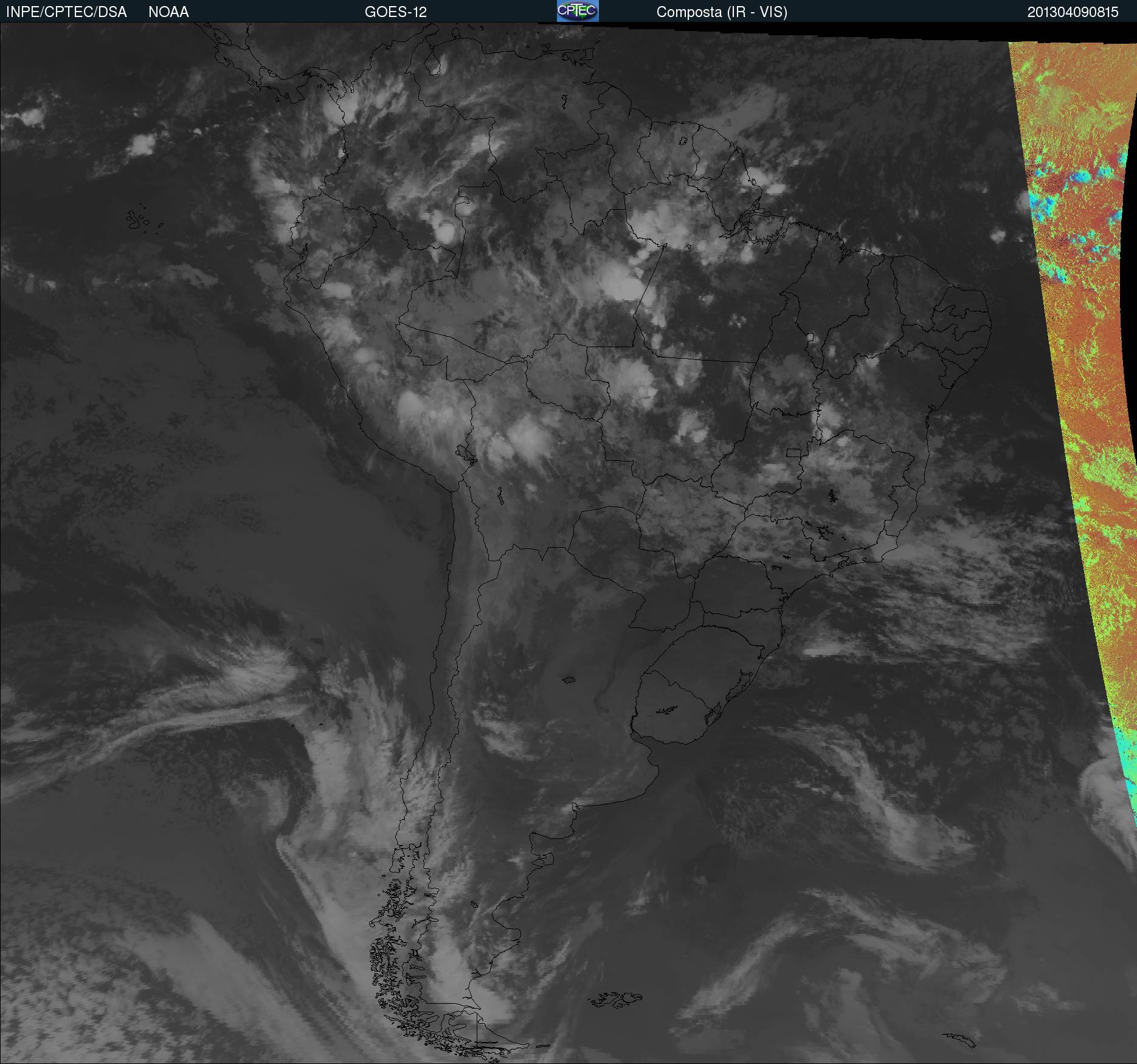Viewport: 1137px width, 1064px height.
Task: Click the NOAA label in header
Action: tap(168, 12)
